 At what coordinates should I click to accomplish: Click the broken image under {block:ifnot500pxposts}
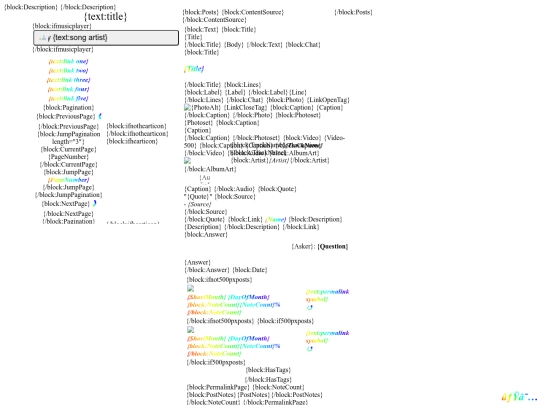point(190,289)
